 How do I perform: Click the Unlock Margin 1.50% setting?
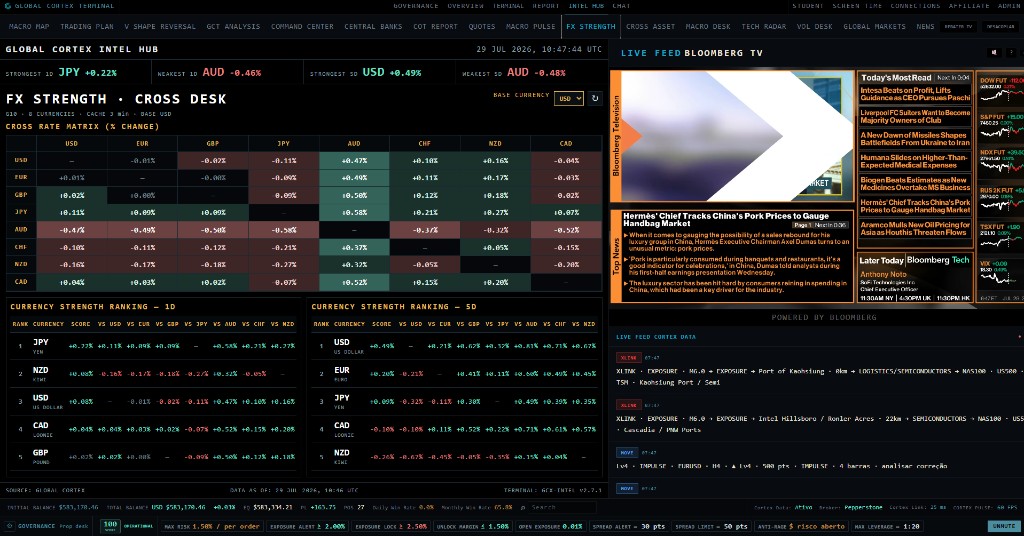point(472,526)
